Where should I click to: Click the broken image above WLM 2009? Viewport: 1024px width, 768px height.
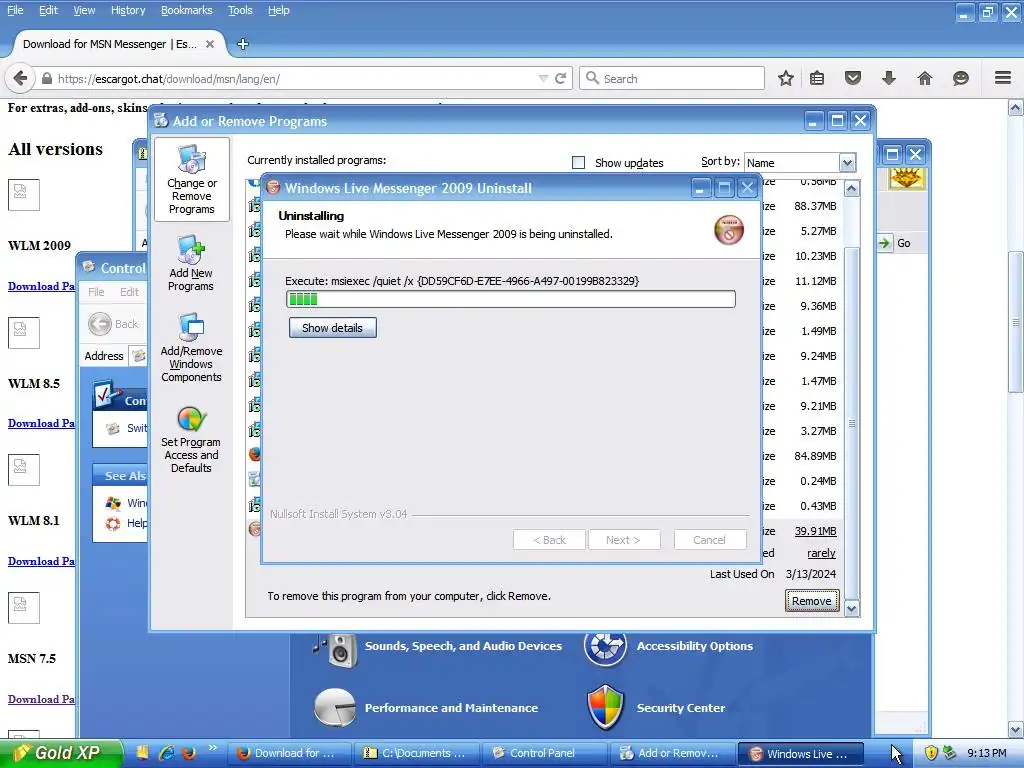24,195
